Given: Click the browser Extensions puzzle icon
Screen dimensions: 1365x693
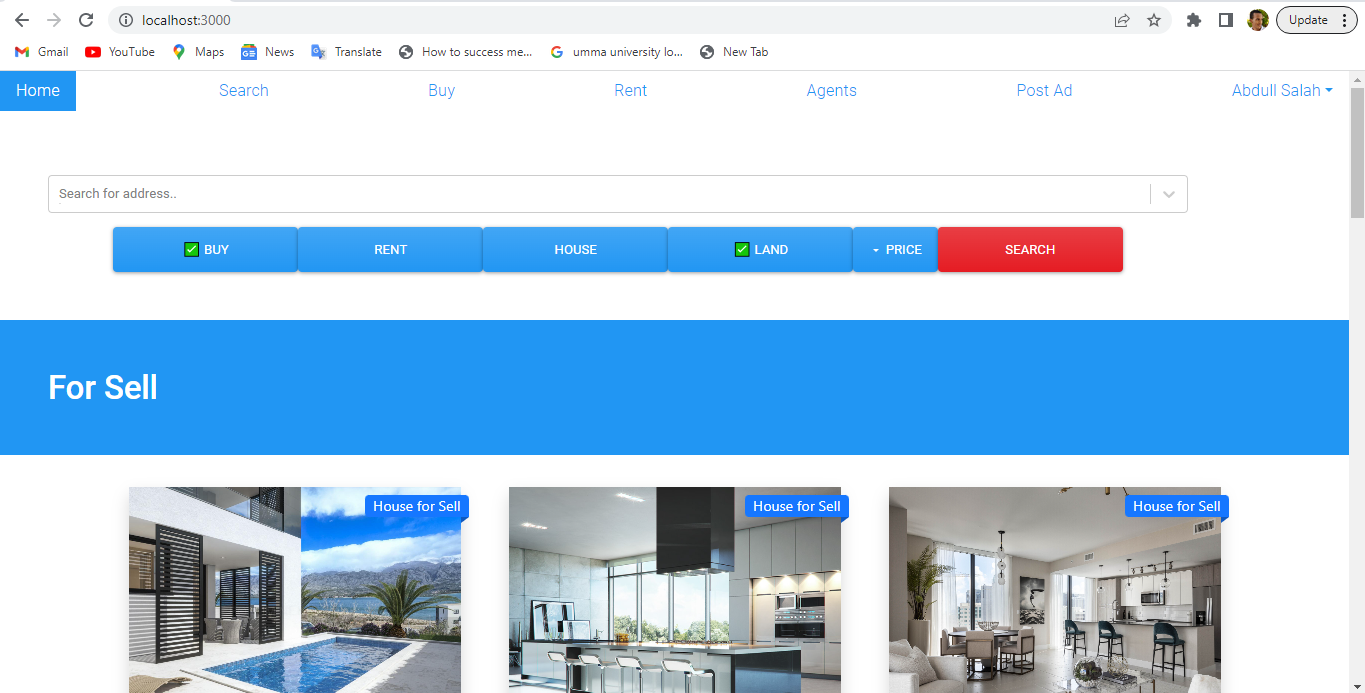Looking at the screenshot, I should point(1193,19).
